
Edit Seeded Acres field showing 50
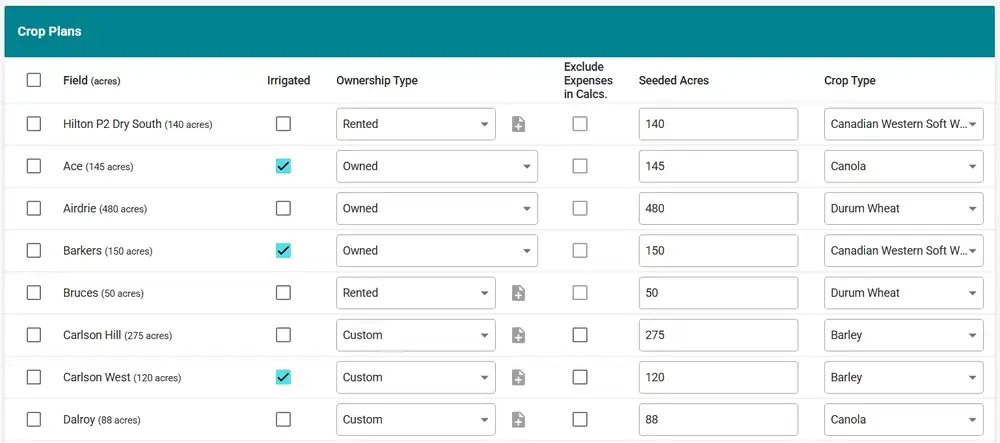718,293
